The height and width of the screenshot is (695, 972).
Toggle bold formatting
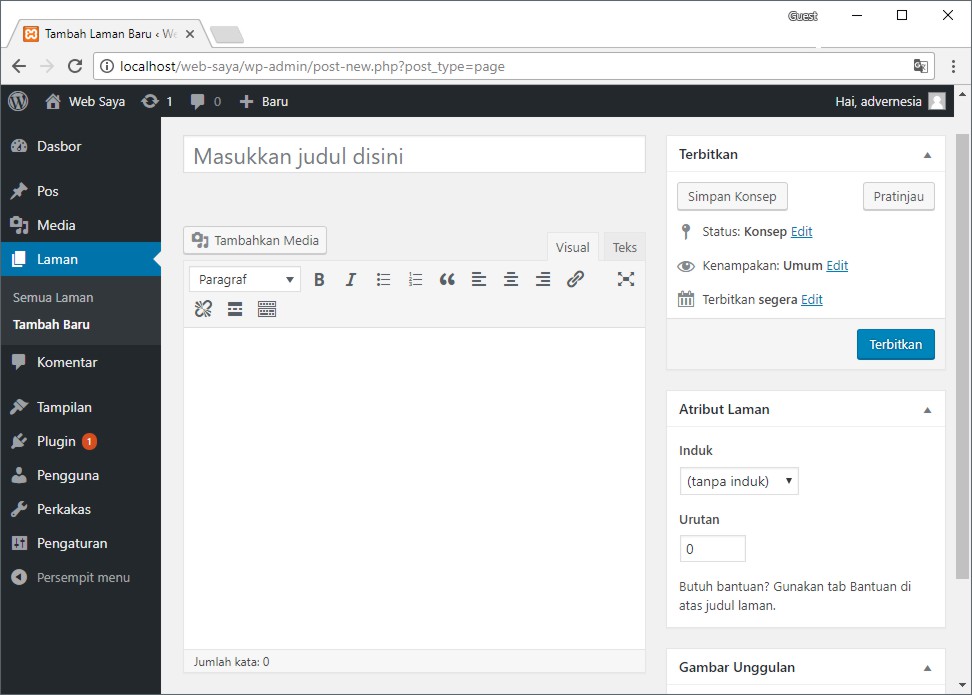pyautogui.click(x=319, y=280)
